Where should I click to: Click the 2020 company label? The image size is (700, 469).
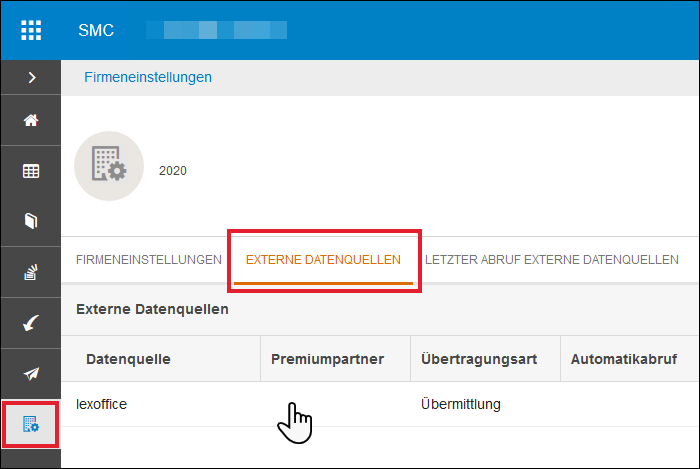pyautogui.click(x=173, y=170)
